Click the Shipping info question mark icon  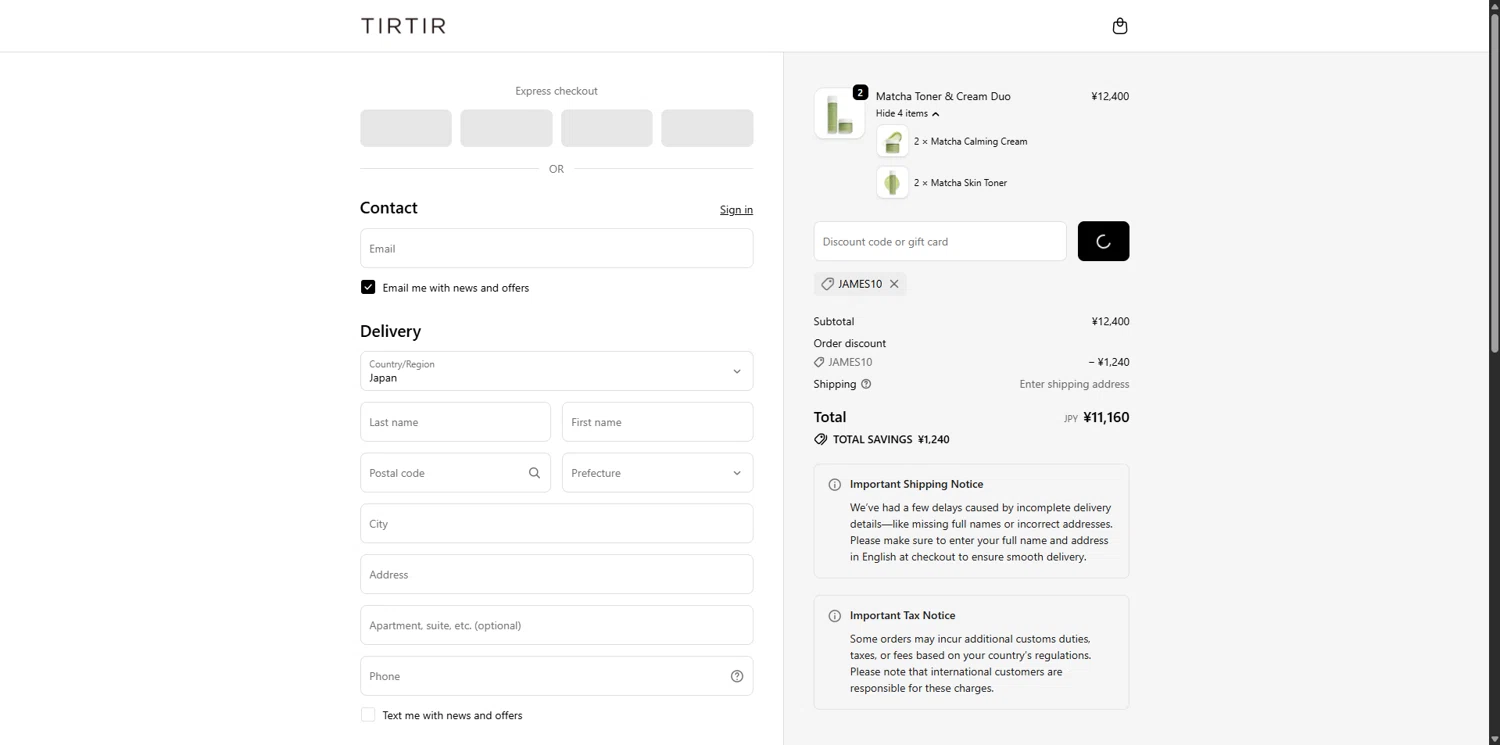[x=866, y=384]
